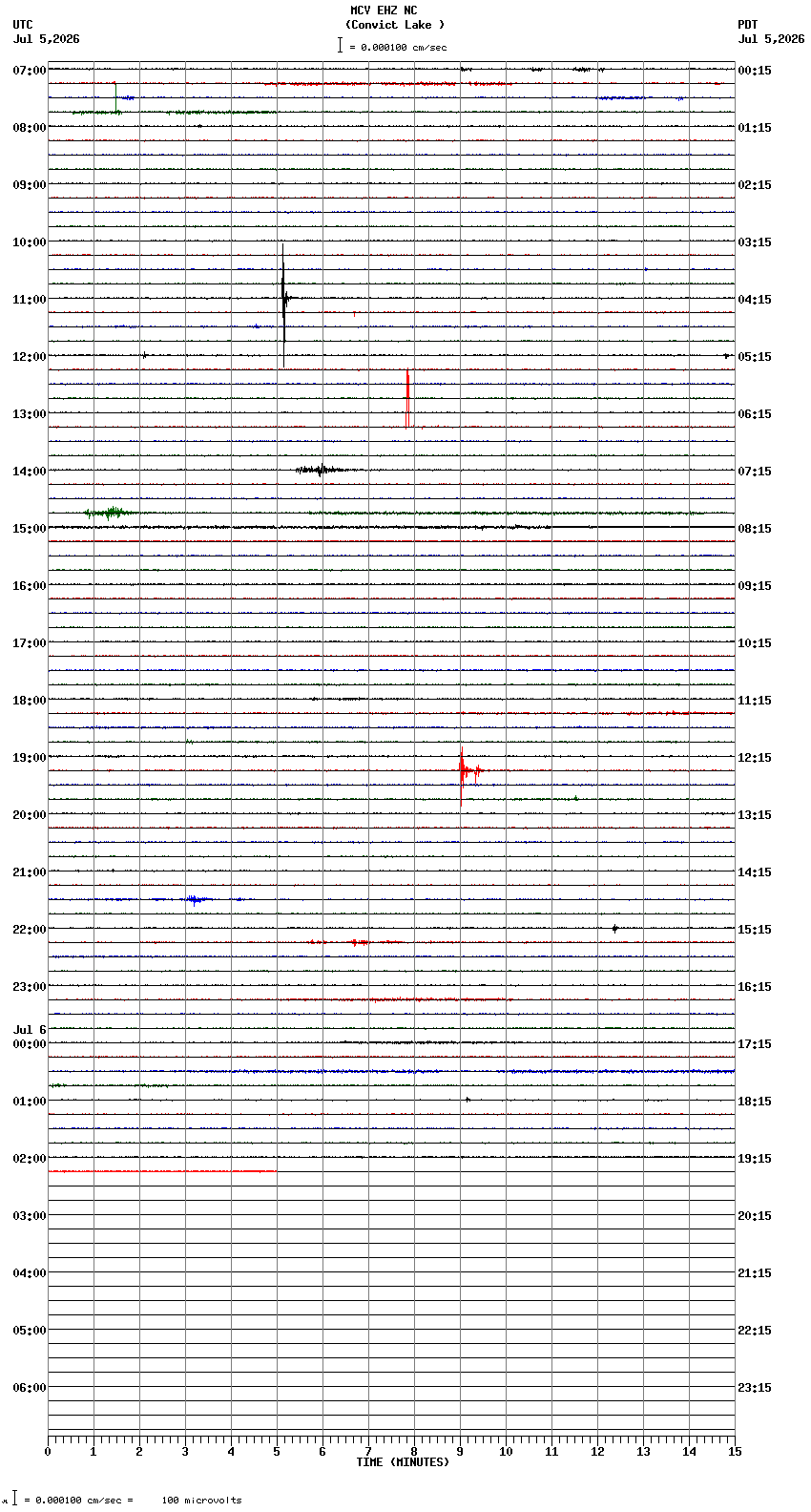The width and height of the screenshot is (811, 1512).
Task: Click the '06:00' UTC time label
Action: 30,1388
